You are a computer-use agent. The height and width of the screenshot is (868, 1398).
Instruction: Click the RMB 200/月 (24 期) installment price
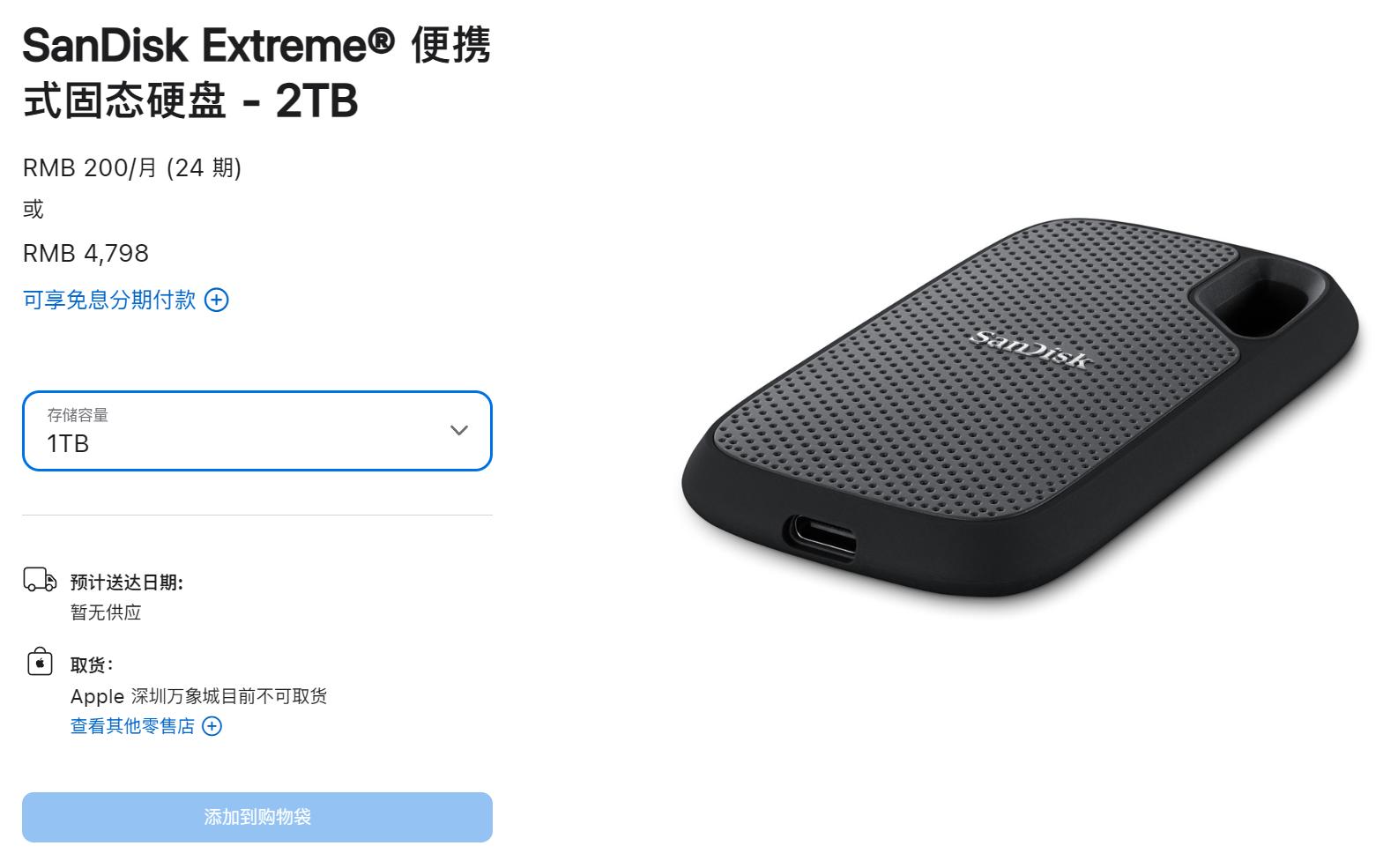[x=132, y=167]
